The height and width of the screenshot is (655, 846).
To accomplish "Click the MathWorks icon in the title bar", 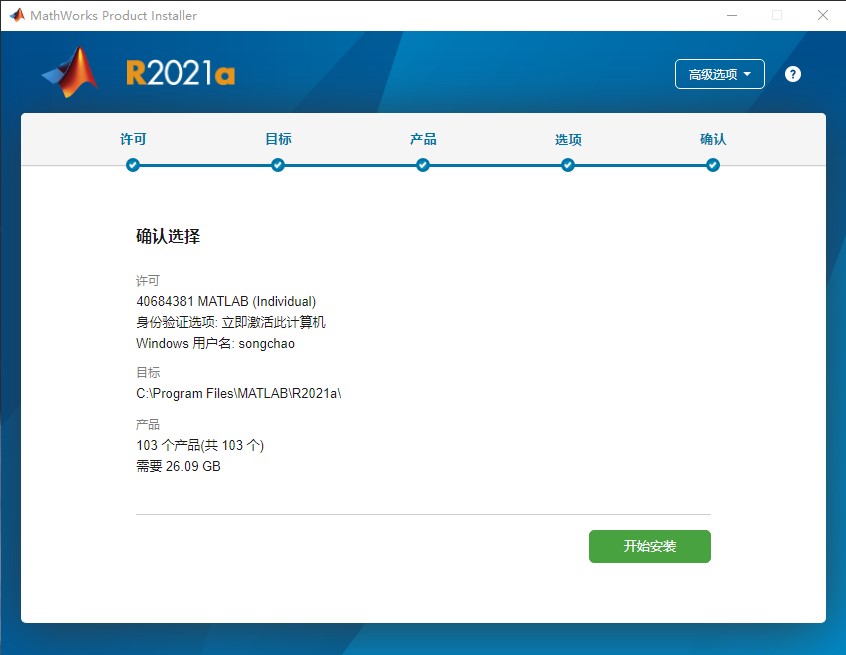I will tap(17, 15).
